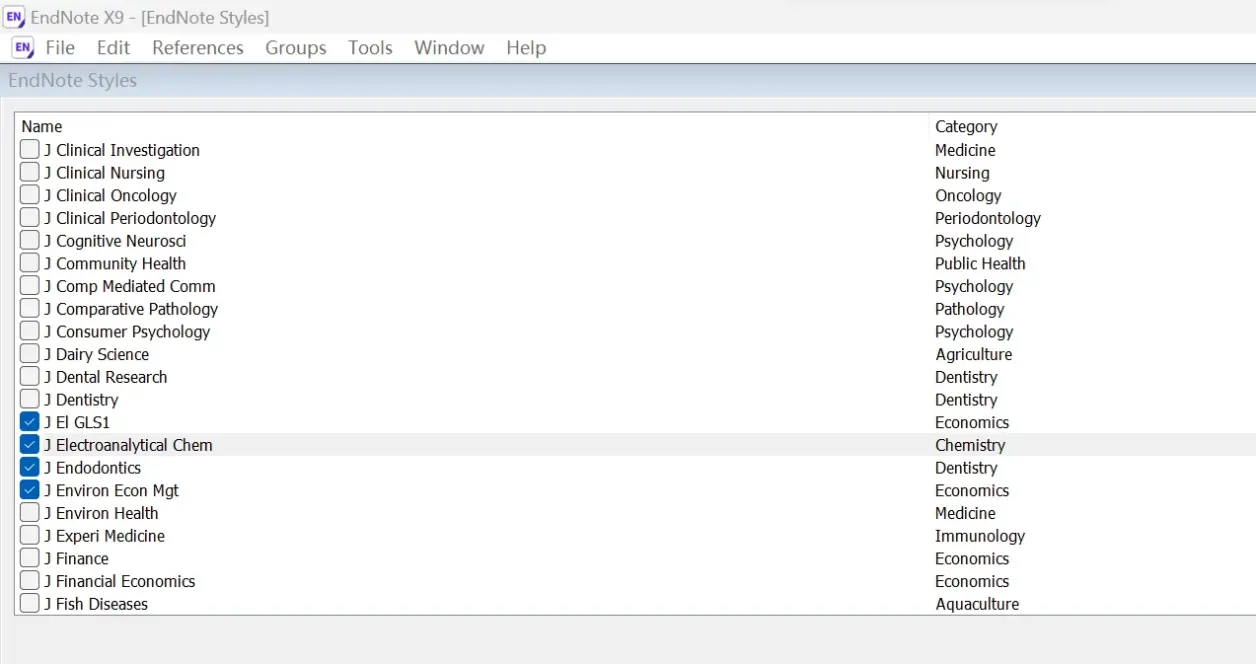
Task: Click the 'Pathology' category cell
Action: pyautogui.click(x=970, y=309)
